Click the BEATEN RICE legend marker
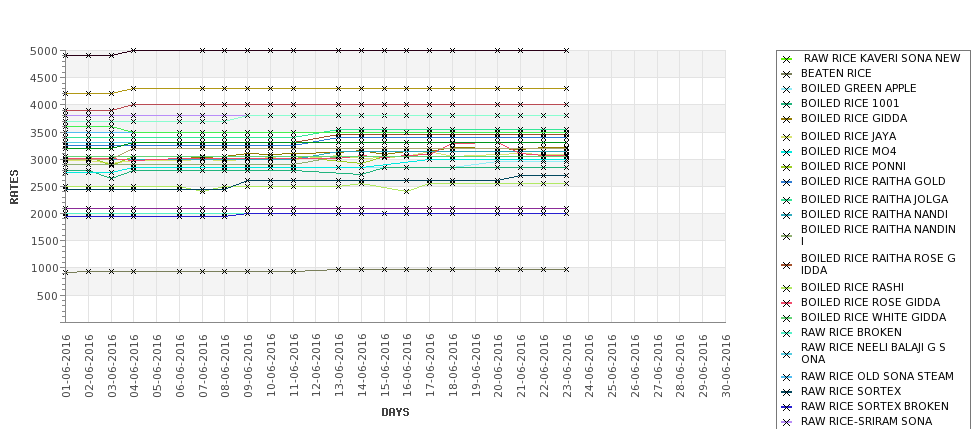The image size is (975, 429). click(787, 73)
